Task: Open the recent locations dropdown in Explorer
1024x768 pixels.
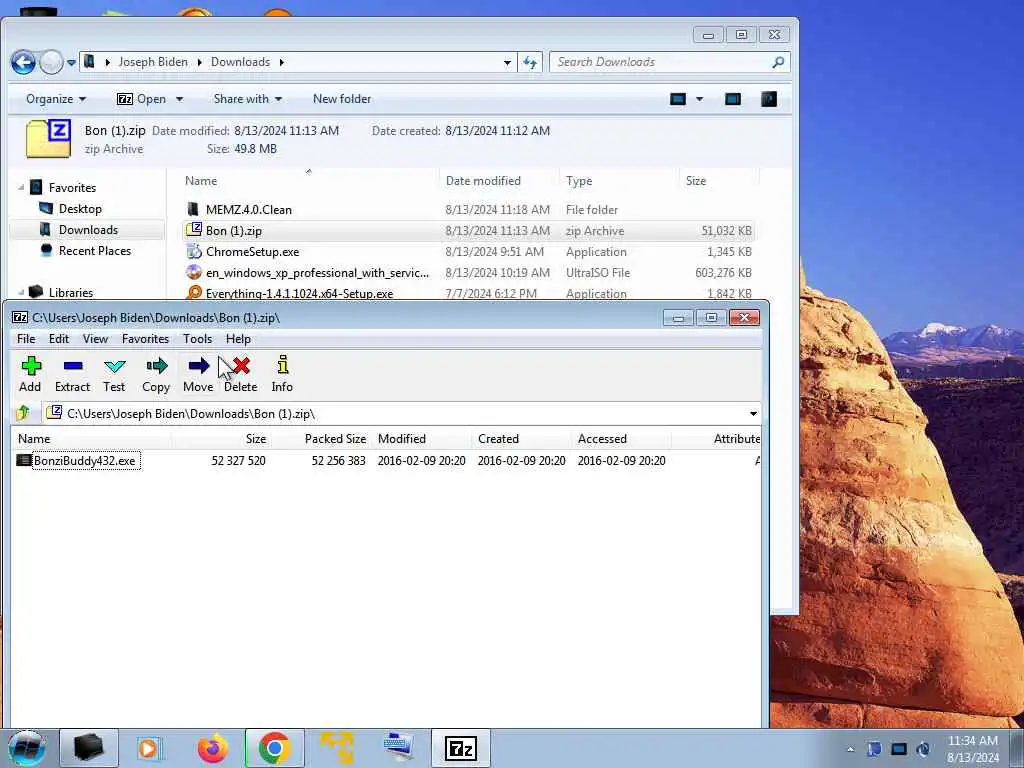Action: (x=71, y=63)
